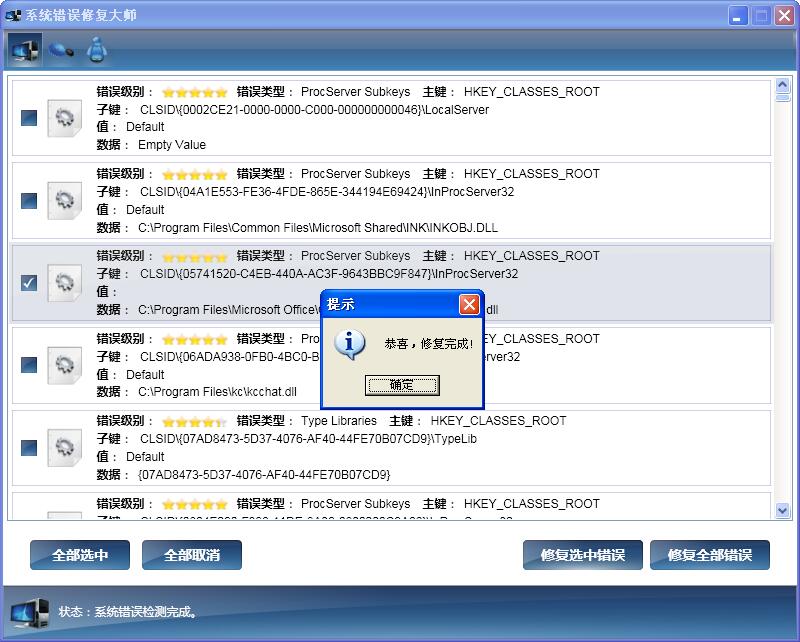Enable checkbox for TypeLib error entry
The image size is (800, 642).
(x=29, y=448)
